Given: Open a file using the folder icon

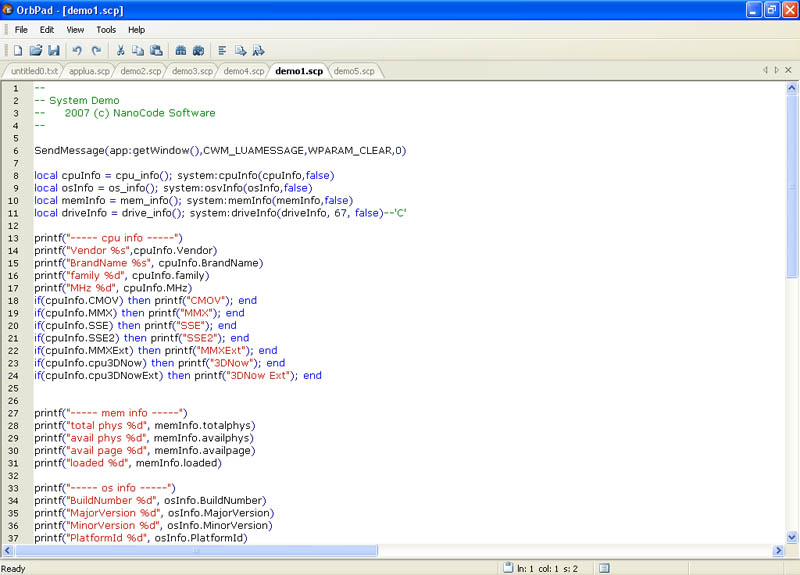Looking at the screenshot, I should tap(35, 50).
